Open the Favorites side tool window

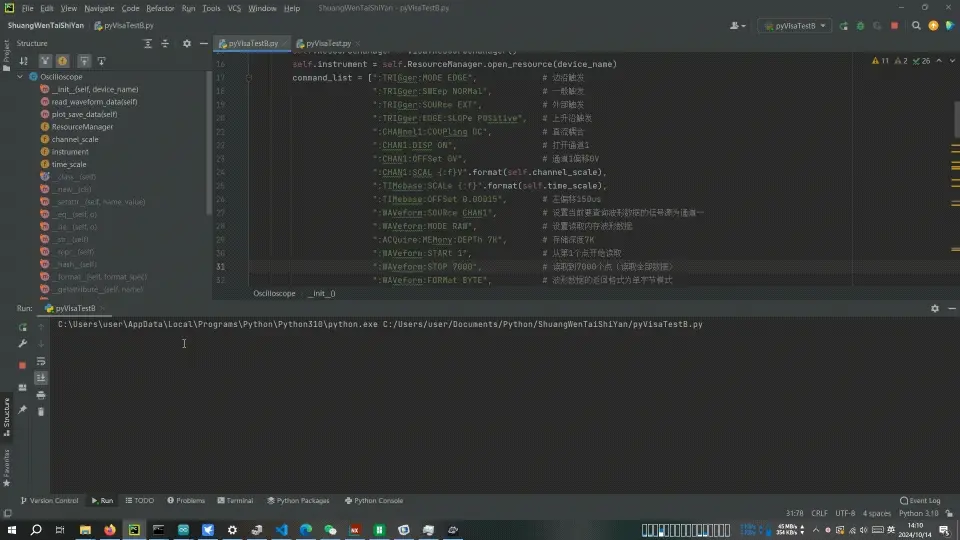click(7, 468)
